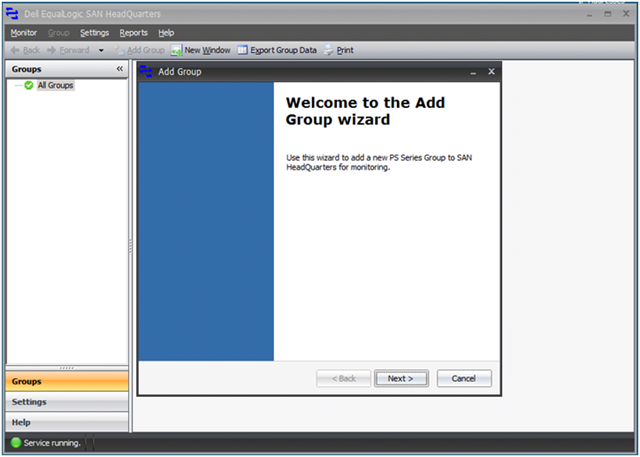Open the Reports menu
The image size is (640, 457).
click(x=133, y=33)
